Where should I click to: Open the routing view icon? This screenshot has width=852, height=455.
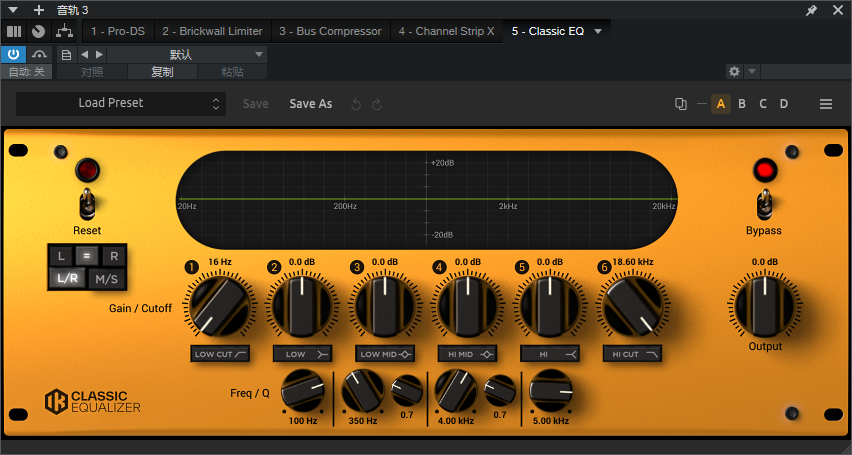coord(65,32)
